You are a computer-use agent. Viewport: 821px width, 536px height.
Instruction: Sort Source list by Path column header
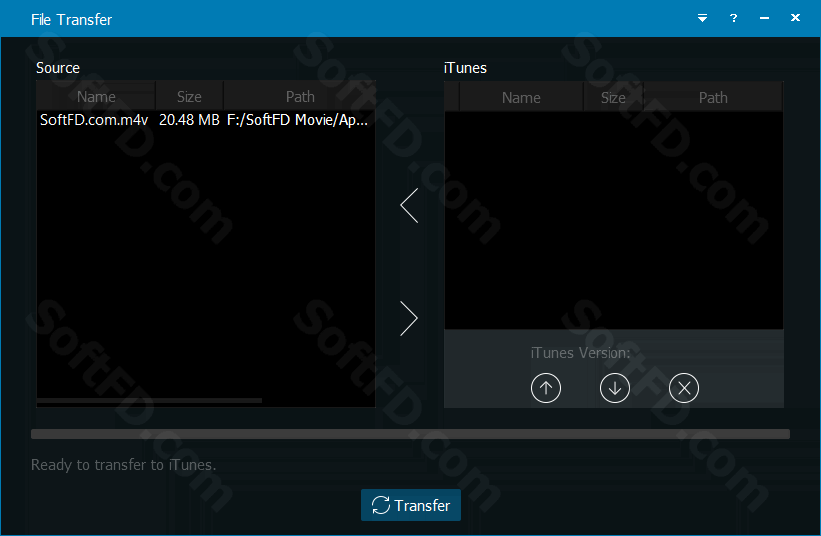click(300, 96)
